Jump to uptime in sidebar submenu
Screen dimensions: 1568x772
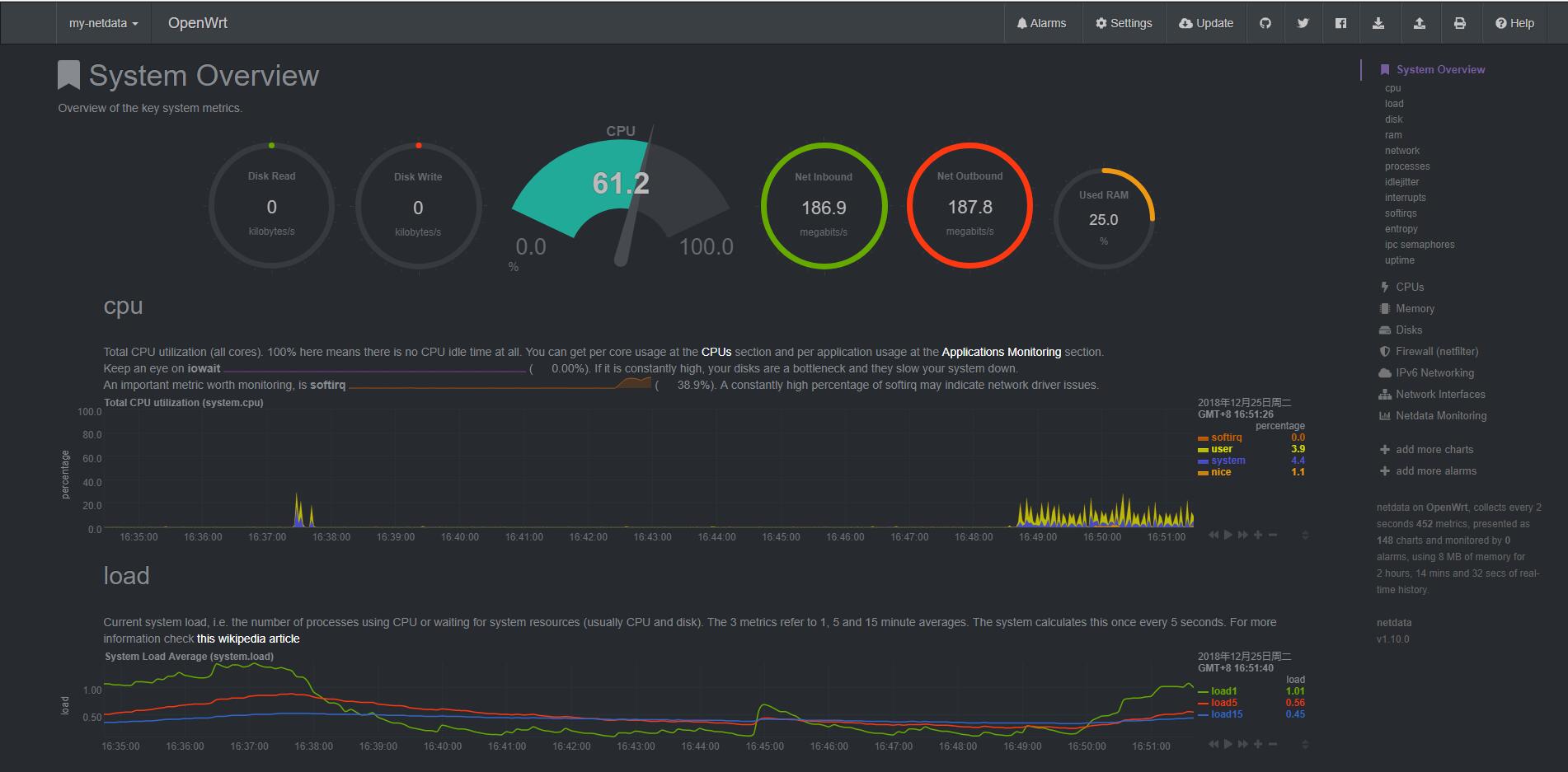tap(1400, 260)
